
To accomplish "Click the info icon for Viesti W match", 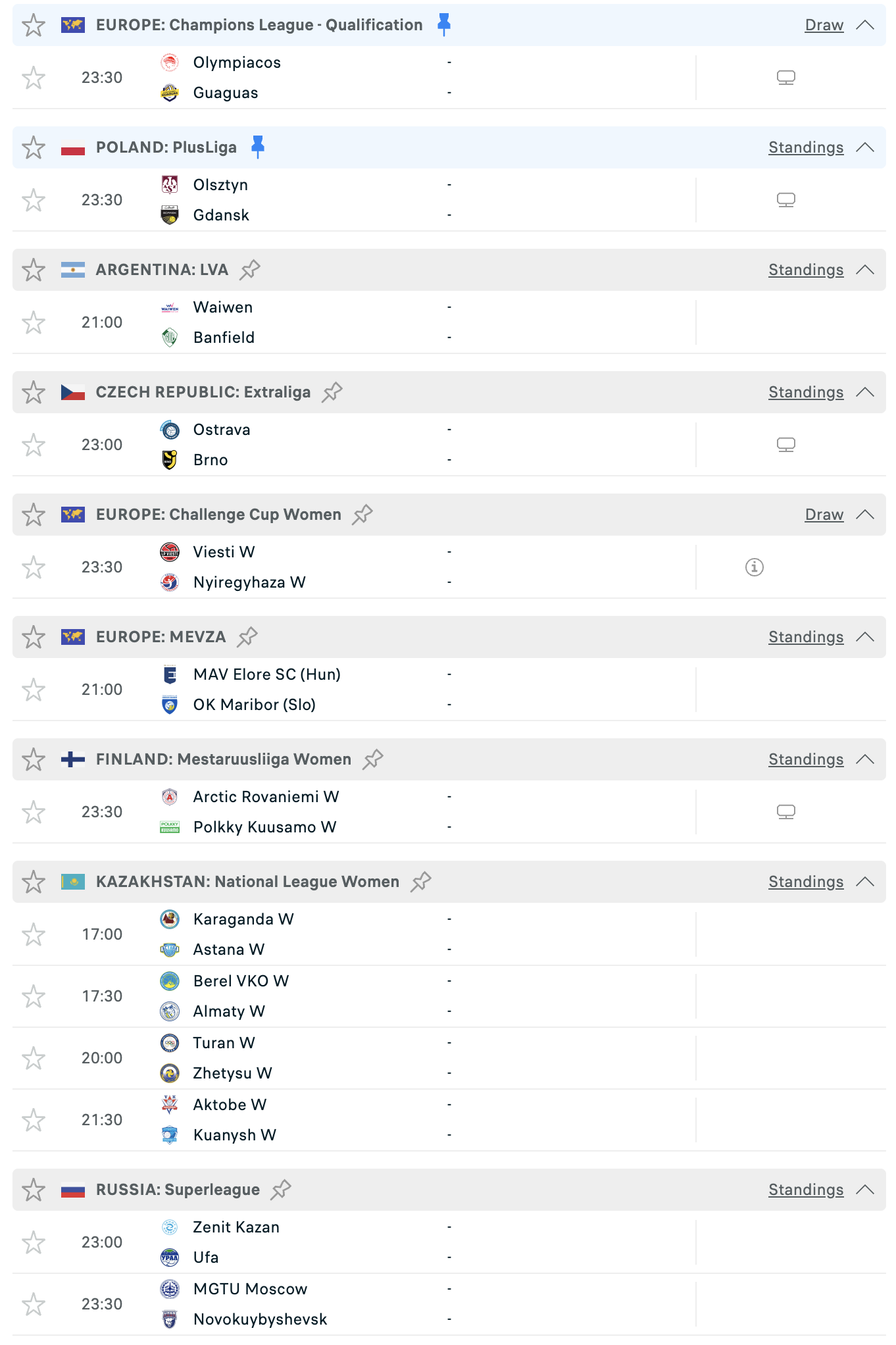I will 754,567.
